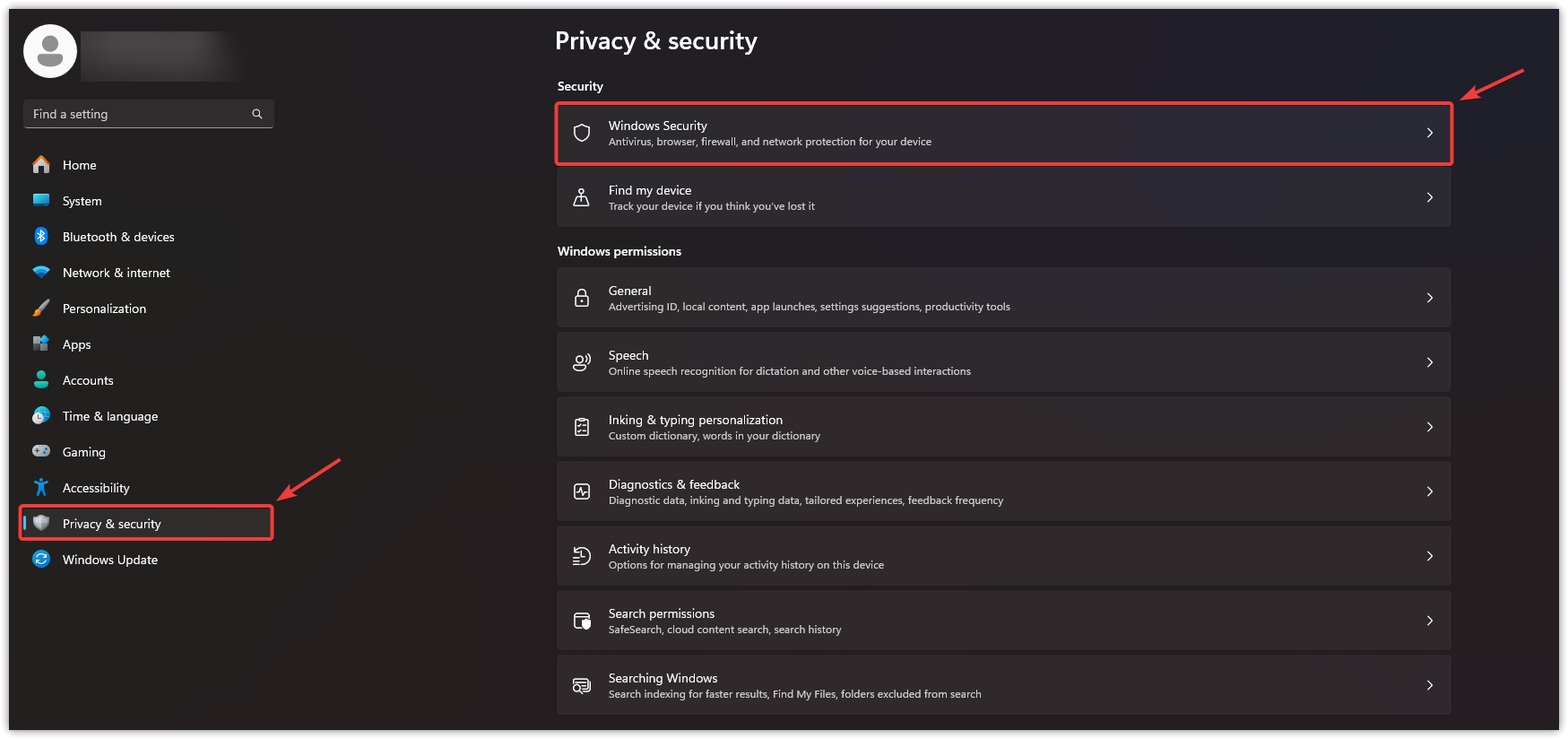1568x739 pixels.
Task: Click the Searching Windows icon
Action: click(x=582, y=685)
